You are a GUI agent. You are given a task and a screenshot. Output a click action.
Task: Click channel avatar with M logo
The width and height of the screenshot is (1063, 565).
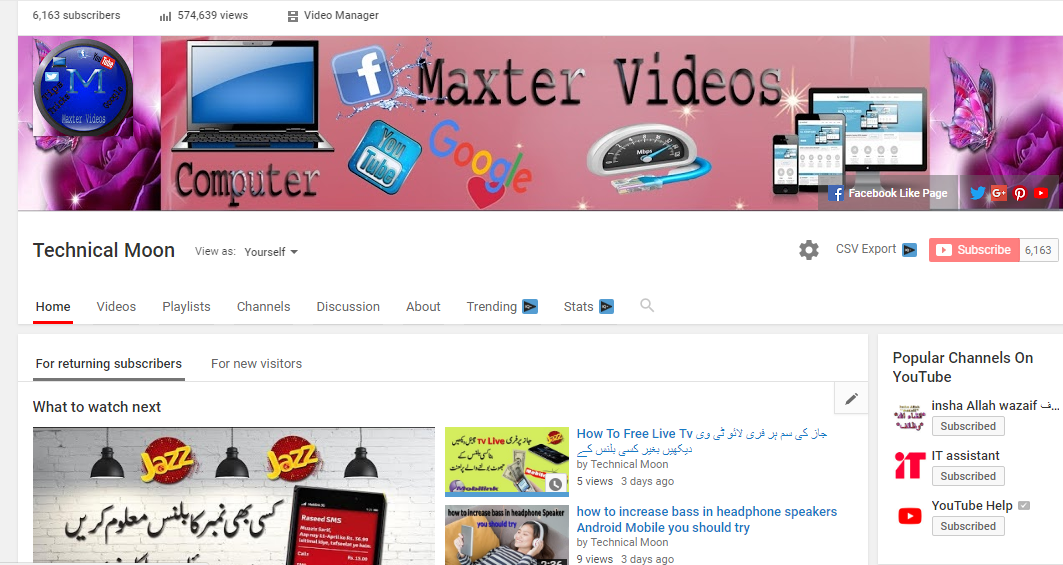coord(83,87)
